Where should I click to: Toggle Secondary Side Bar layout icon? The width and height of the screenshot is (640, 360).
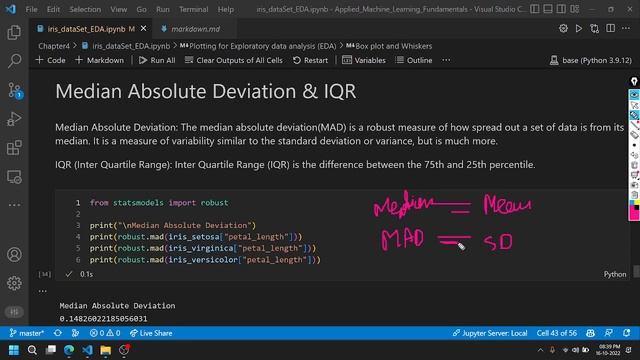pyautogui.click(x=561, y=9)
